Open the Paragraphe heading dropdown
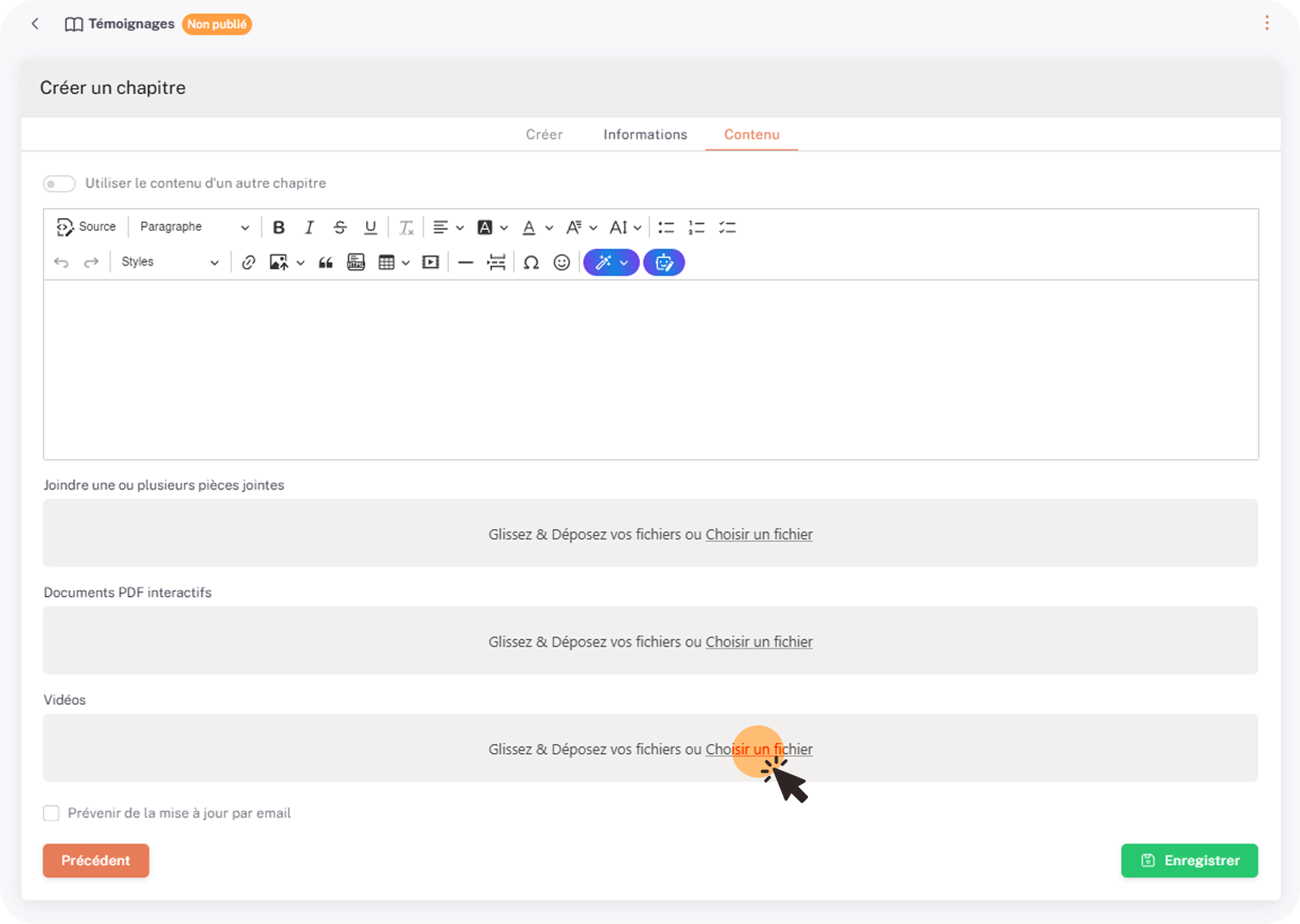 click(194, 227)
